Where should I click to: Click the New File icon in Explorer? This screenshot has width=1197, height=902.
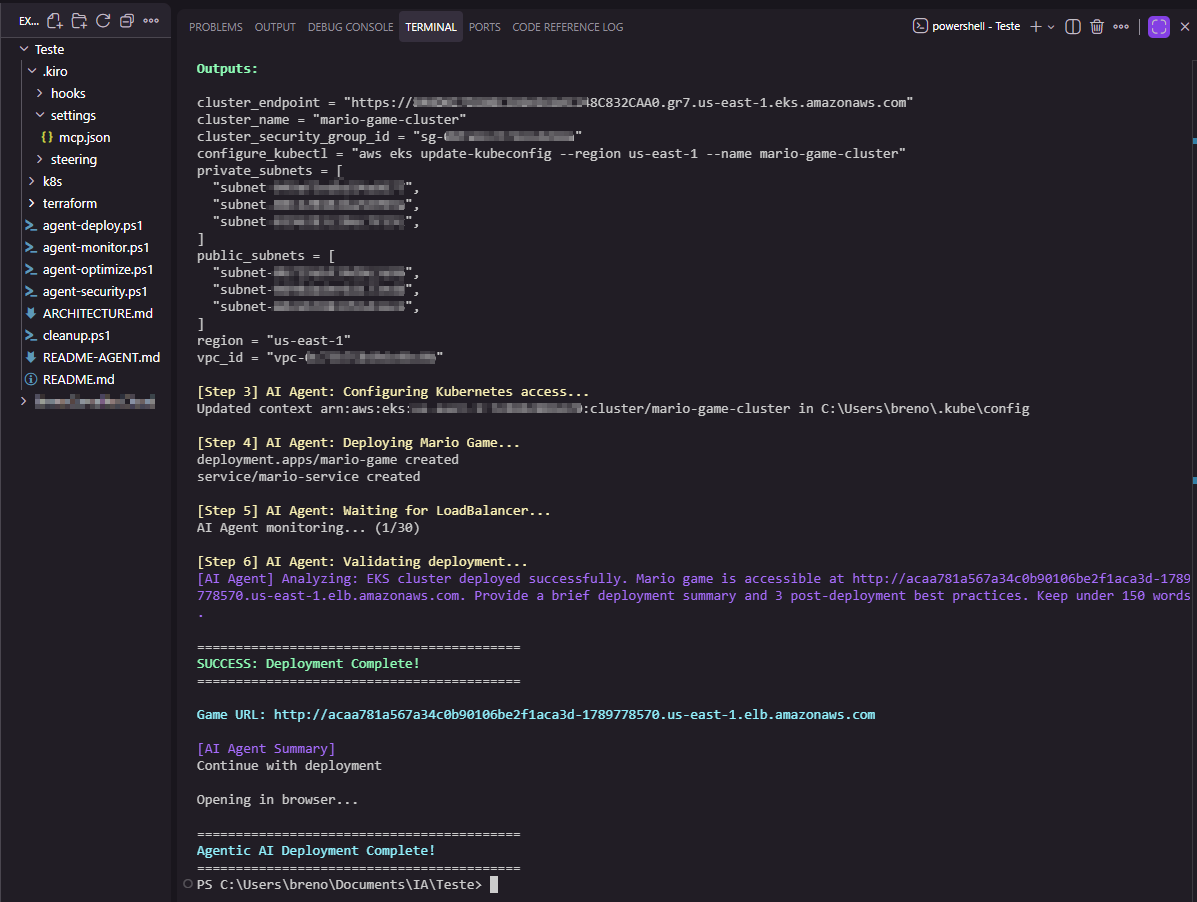click(55, 20)
